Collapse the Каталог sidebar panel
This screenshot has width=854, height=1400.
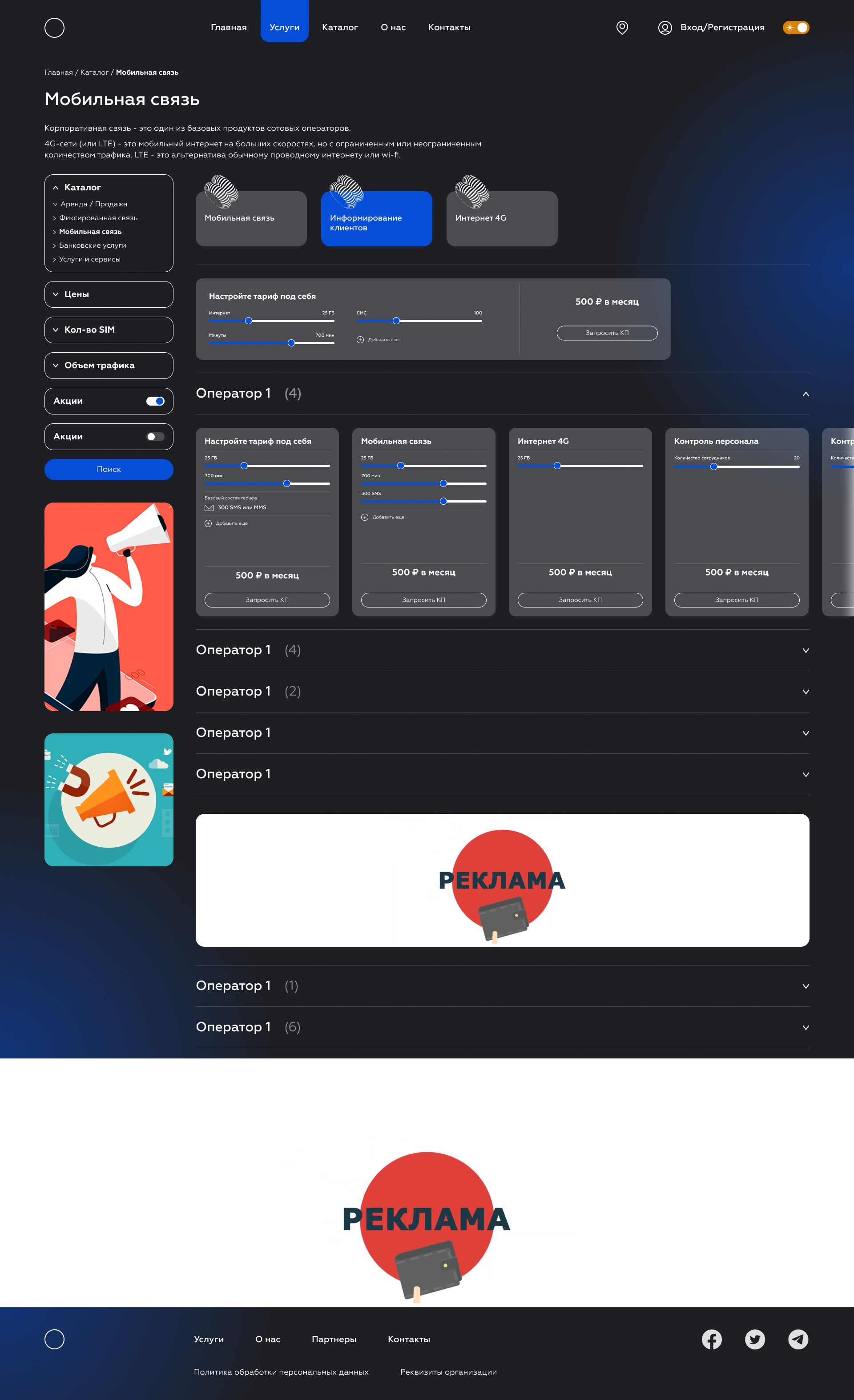tap(56, 188)
